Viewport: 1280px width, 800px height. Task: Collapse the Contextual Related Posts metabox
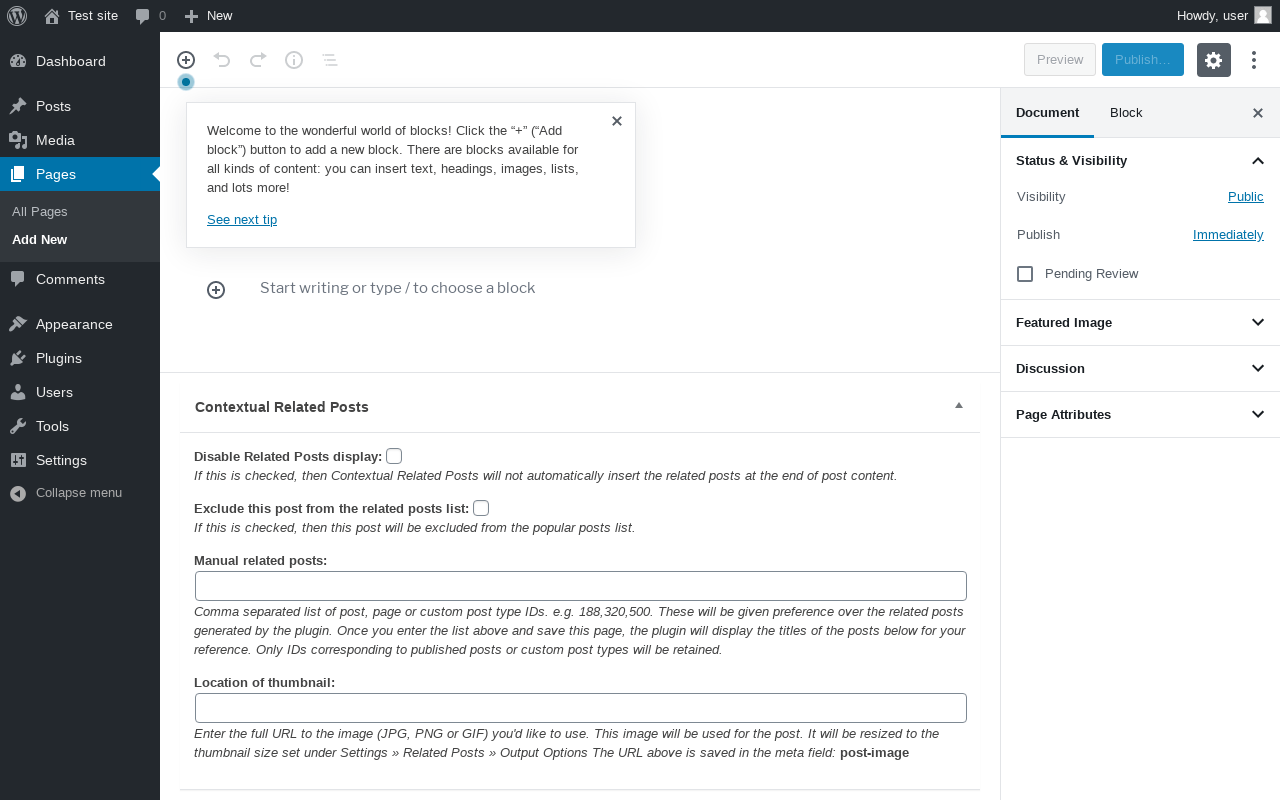coord(959,406)
